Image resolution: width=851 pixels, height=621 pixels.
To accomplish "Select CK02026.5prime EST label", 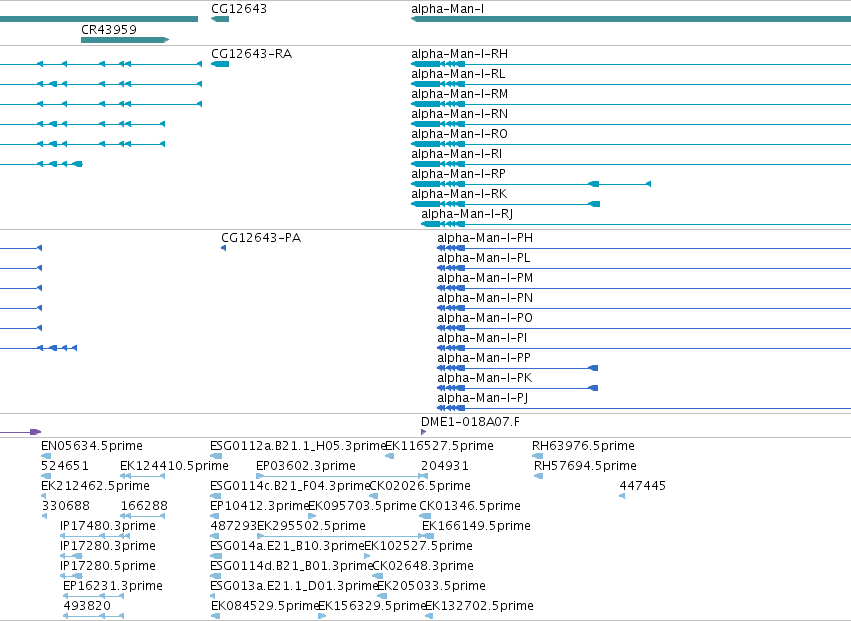I will tap(420, 486).
